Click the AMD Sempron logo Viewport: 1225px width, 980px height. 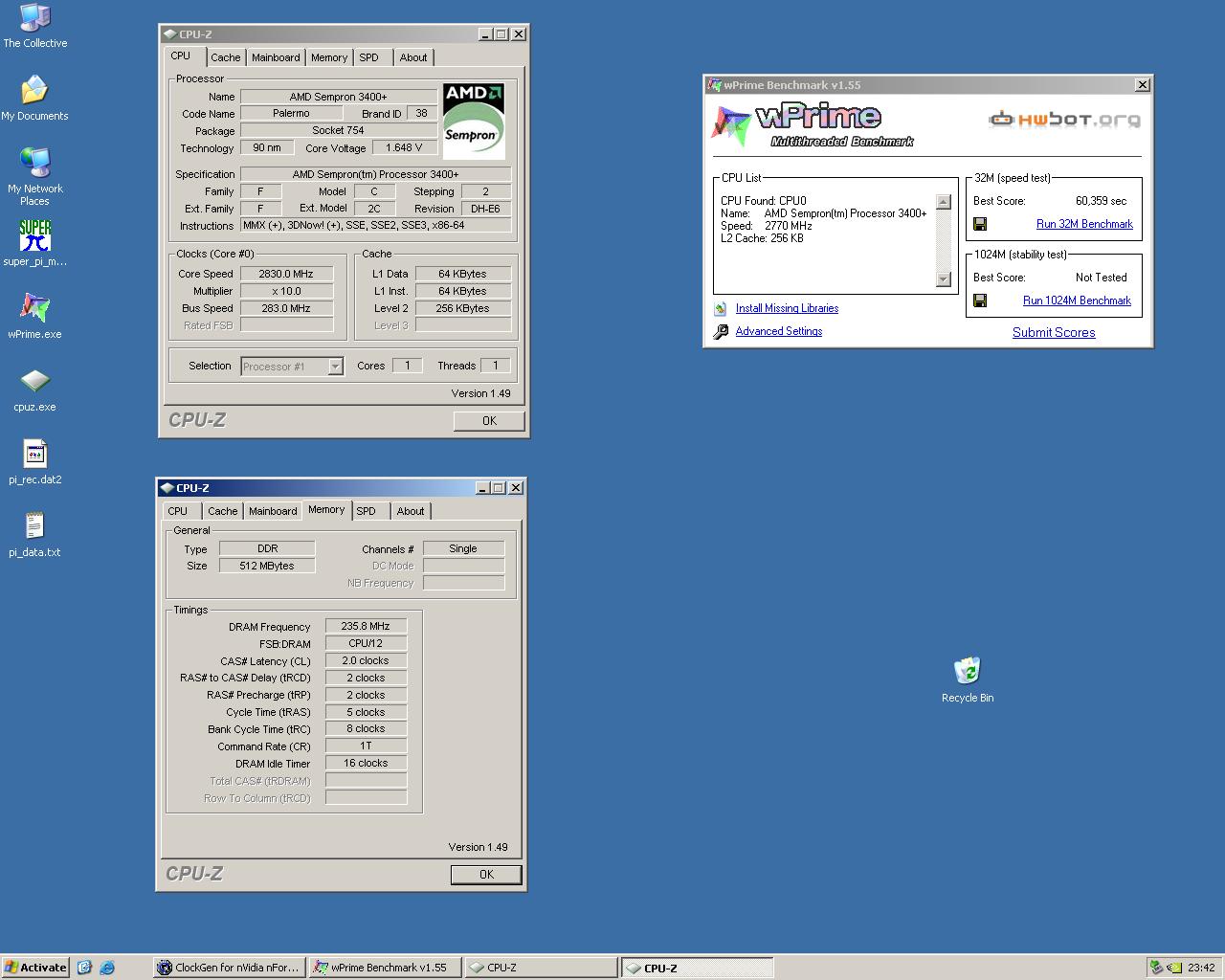tap(474, 121)
